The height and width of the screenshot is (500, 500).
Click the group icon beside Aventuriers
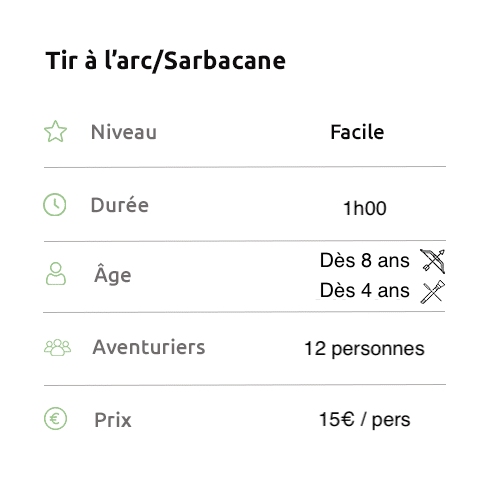(x=57, y=348)
